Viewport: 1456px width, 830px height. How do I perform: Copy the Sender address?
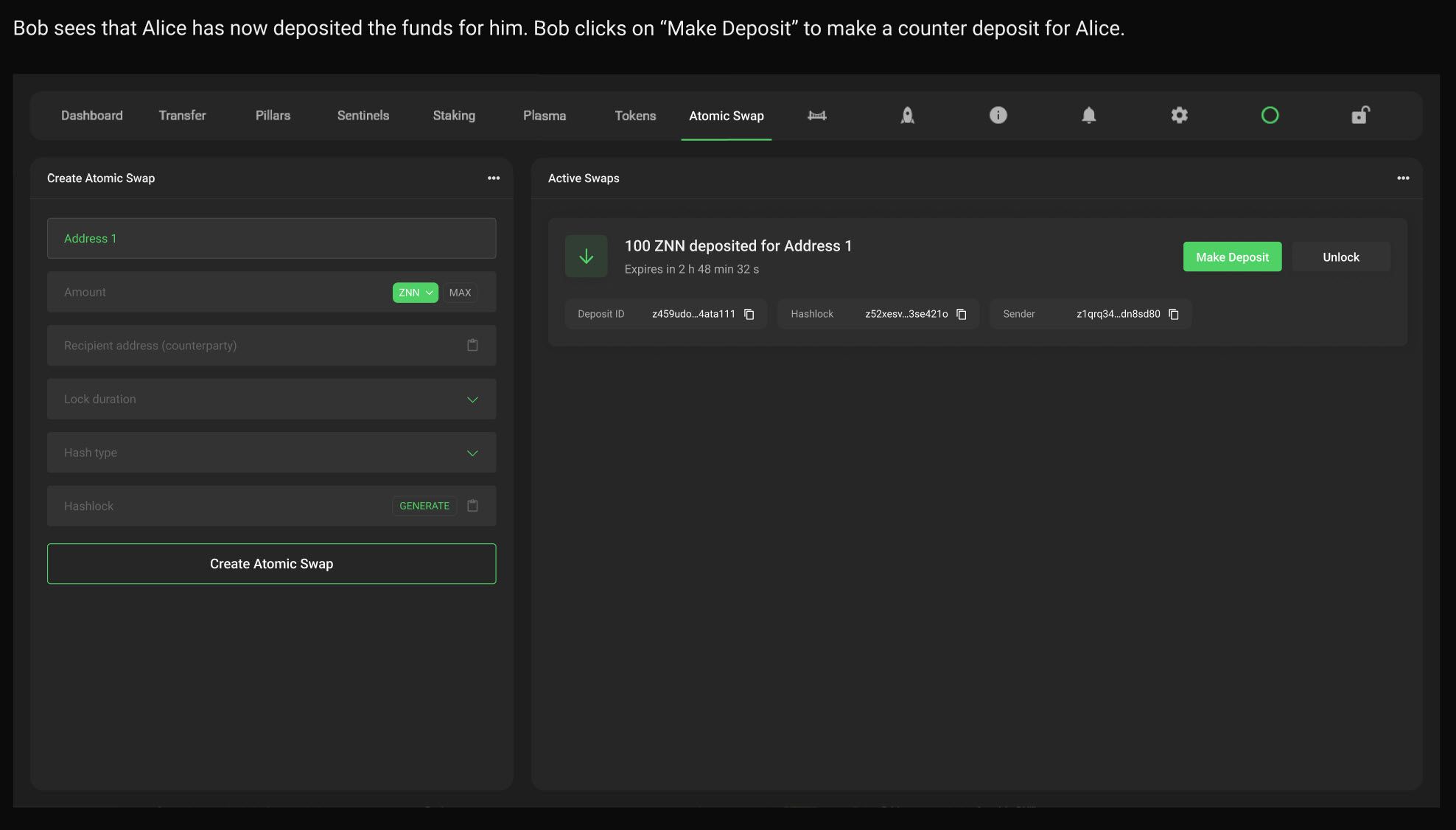pyautogui.click(x=1174, y=315)
